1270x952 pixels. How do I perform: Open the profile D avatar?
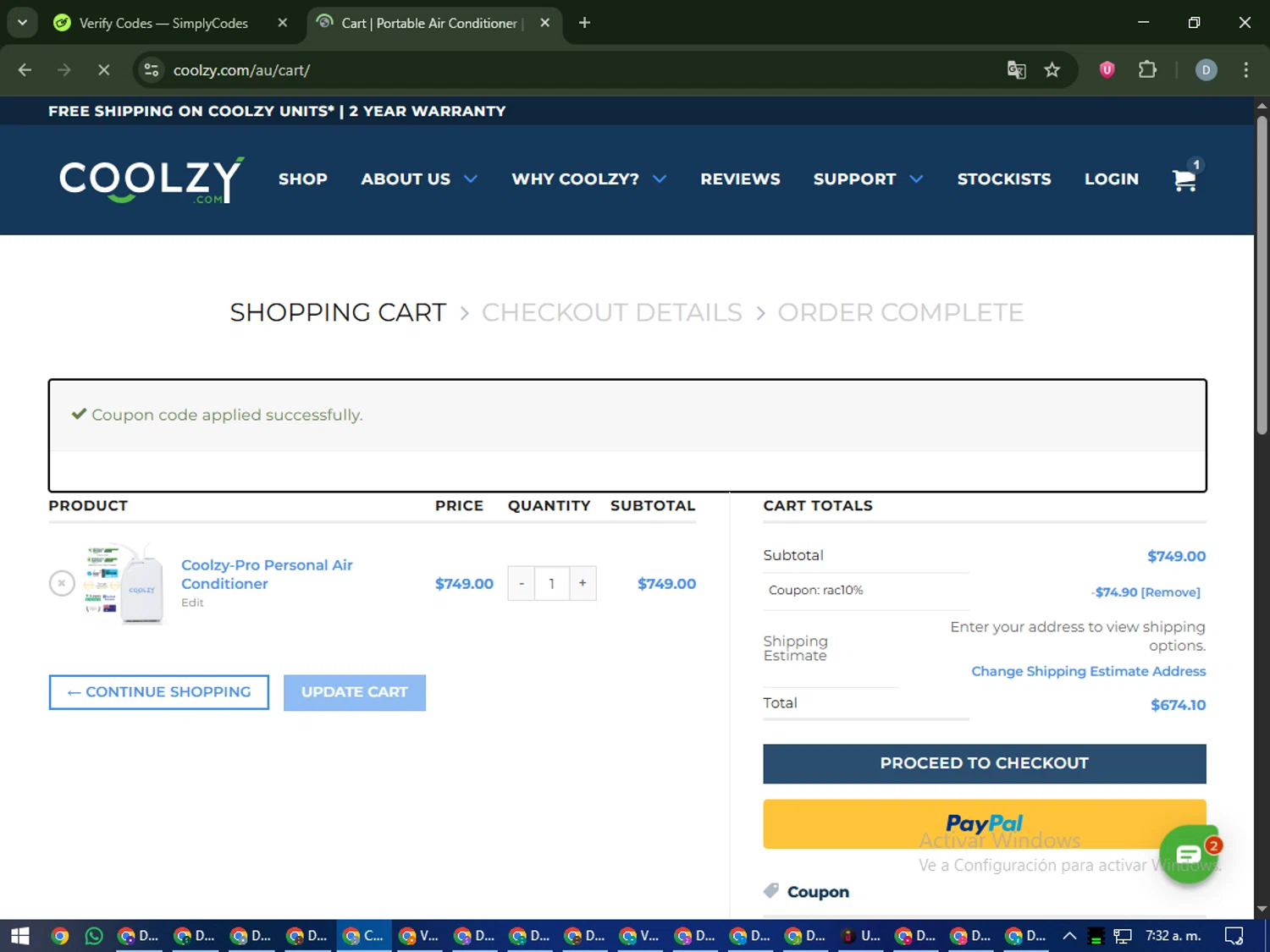coord(1206,70)
